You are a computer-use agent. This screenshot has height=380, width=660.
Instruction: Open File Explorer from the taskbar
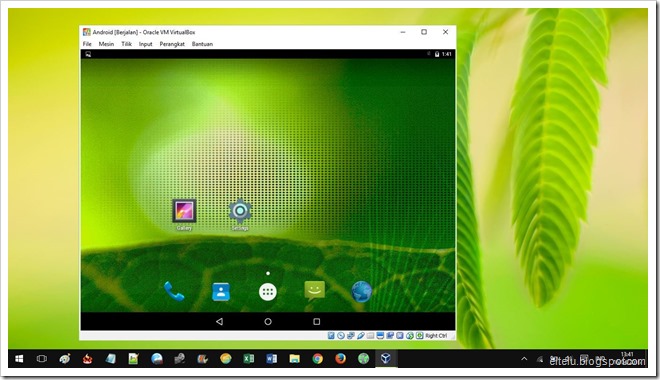[x=294, y=359]
